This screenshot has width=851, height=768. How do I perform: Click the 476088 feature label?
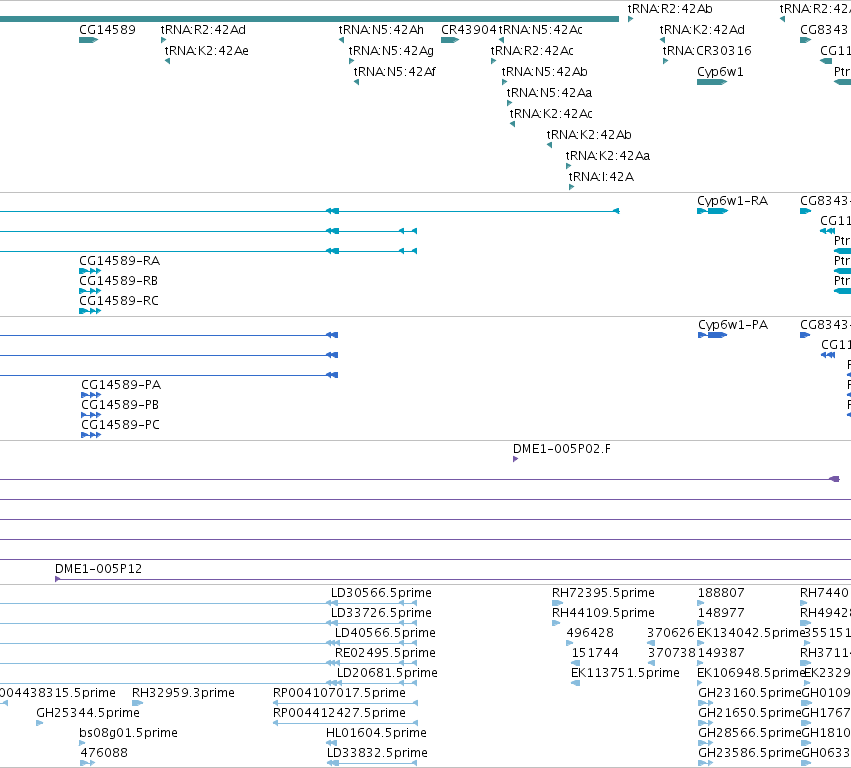[104, 753]
